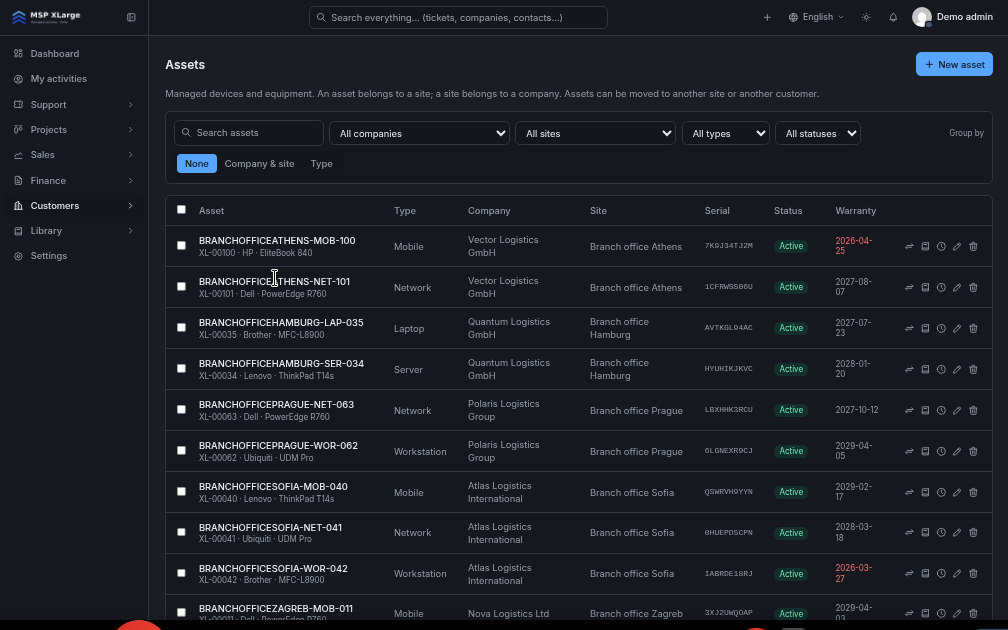Viewport: 1008px width, 630px height.
Task: Expand the Support sidebar section
Action: point(74,104)
